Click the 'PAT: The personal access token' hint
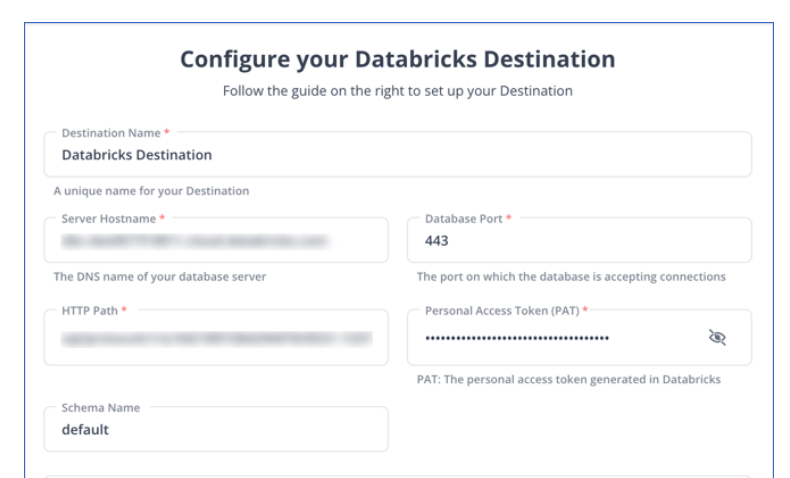 [x=569, y=379]
